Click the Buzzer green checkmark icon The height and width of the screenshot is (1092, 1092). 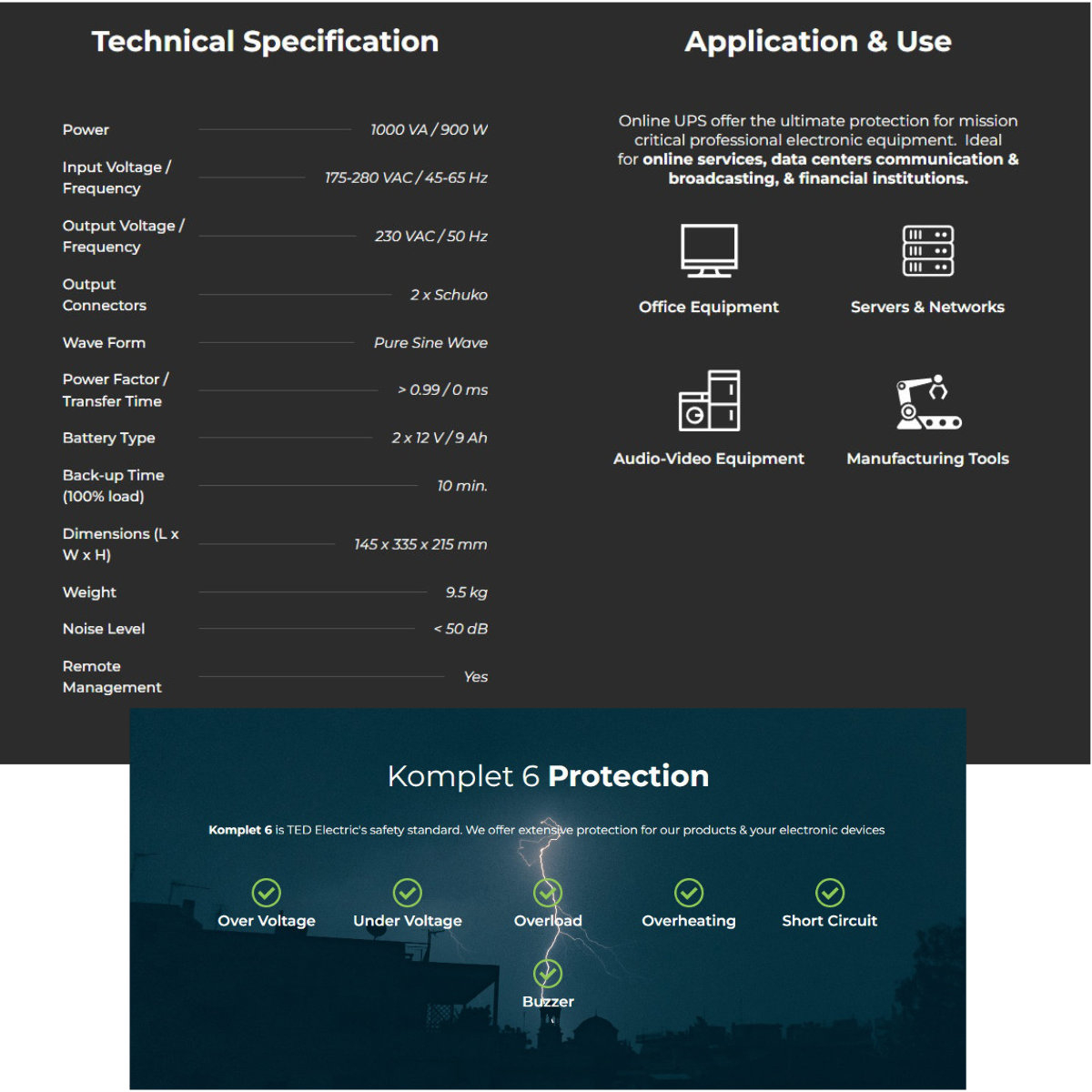(548, 973)
